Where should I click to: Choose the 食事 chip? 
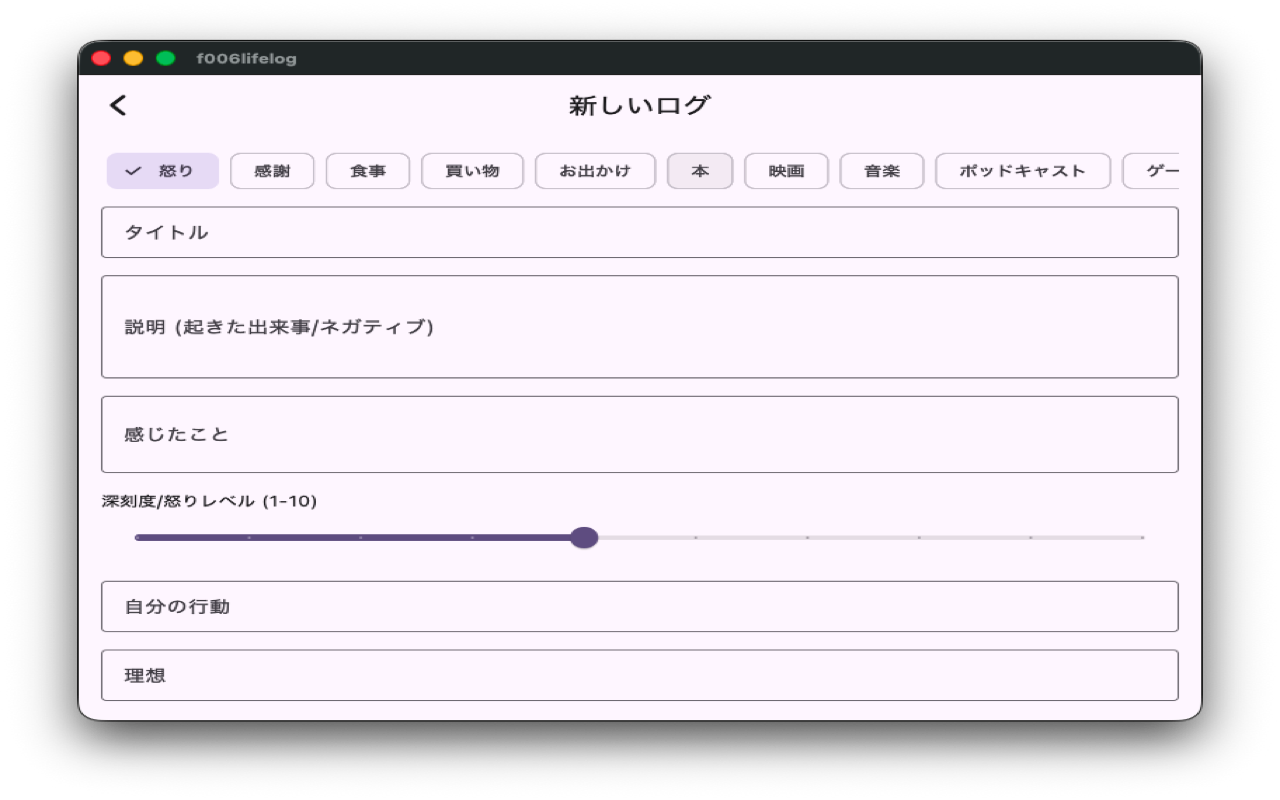tap(368, 171)
